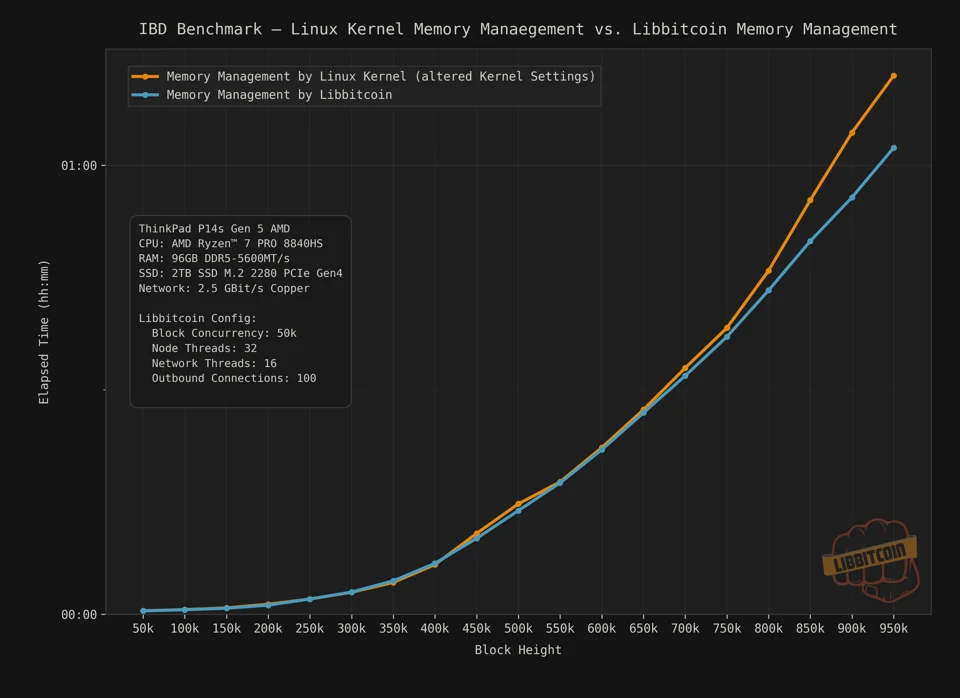Click the "950k" x-axis tick label
960x698 pixels.
[893, 628]
